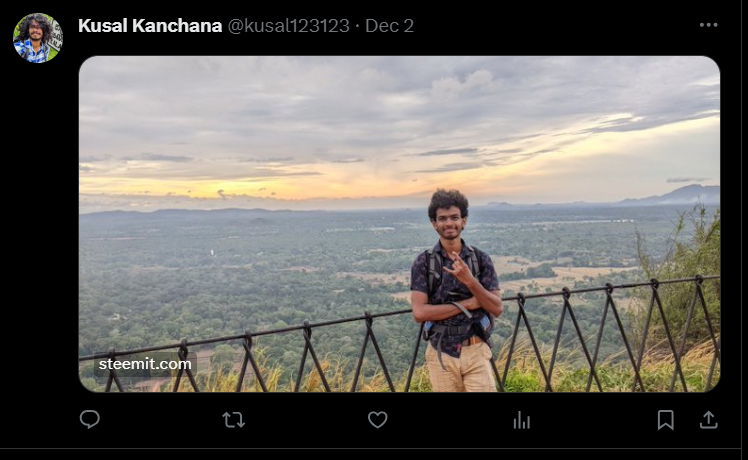Image resolution: width=748 pixels, height=460 pixels.
Task: Open the Dec 2 timestamp permalink
Action: click(x=389, y=26)
